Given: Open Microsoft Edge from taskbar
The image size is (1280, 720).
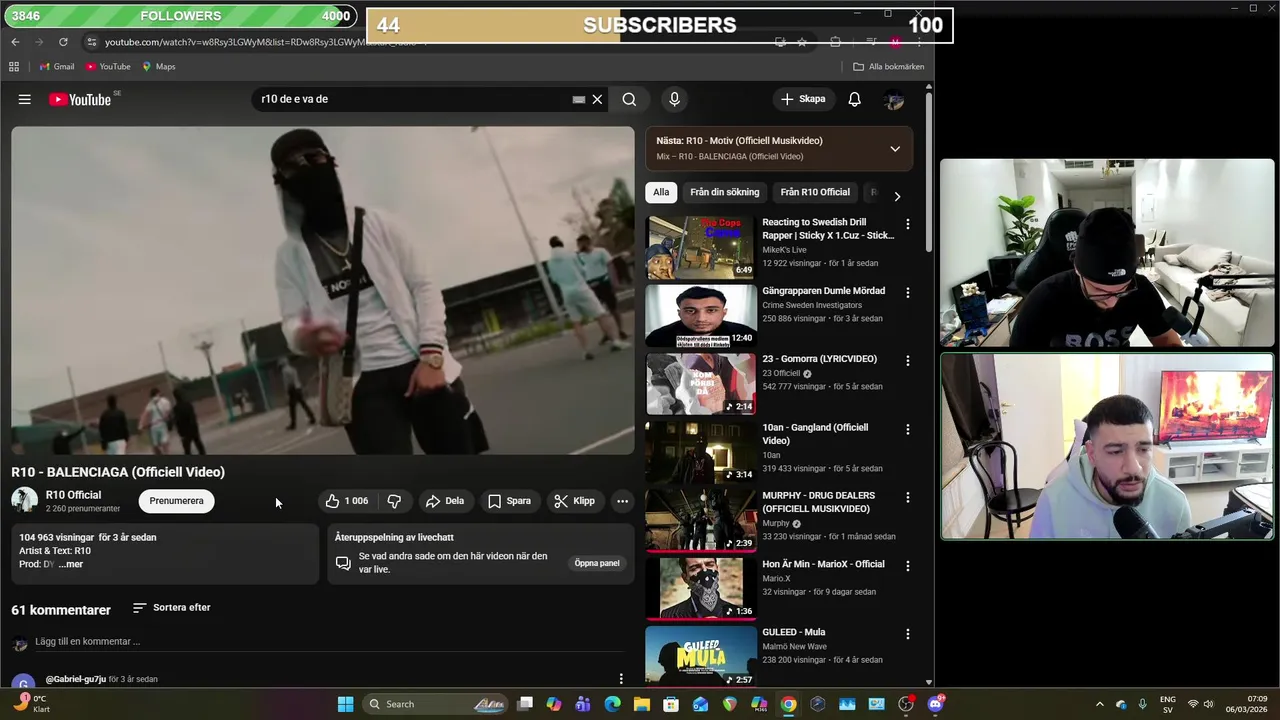Looking at the screenshot, I should click(613, 704).
